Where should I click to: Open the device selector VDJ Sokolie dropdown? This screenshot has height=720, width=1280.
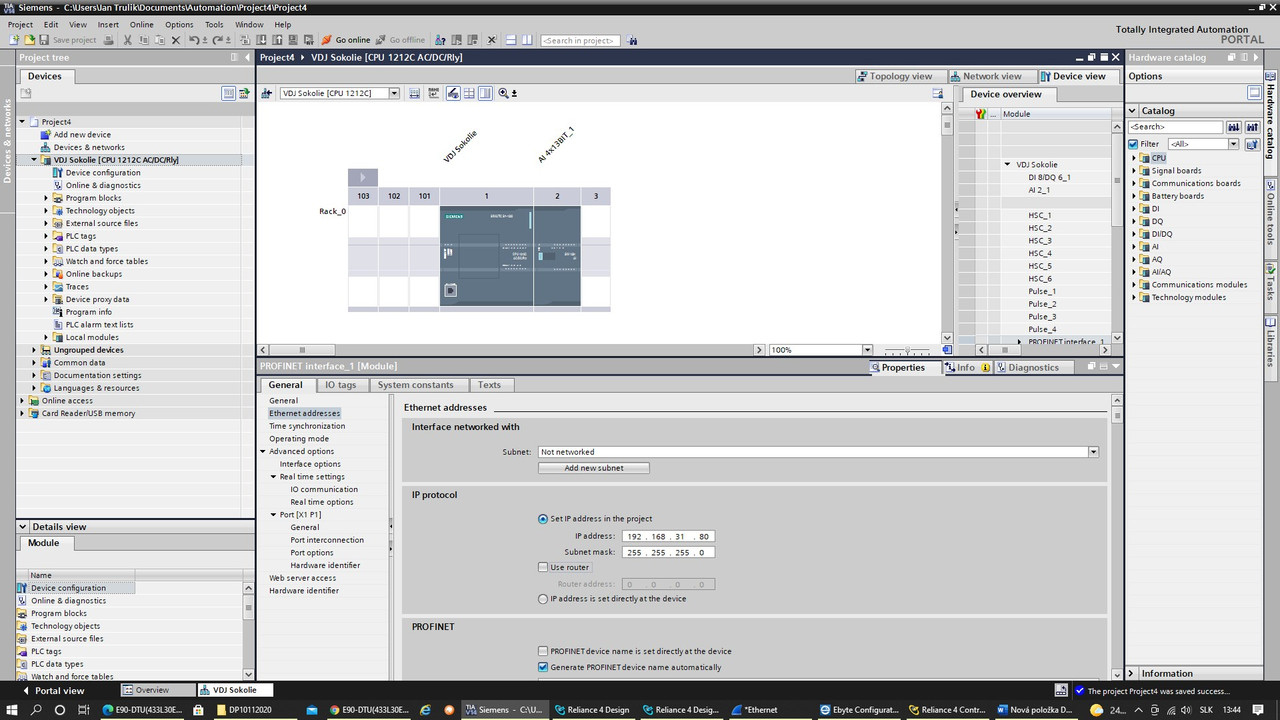pos(394,93)
